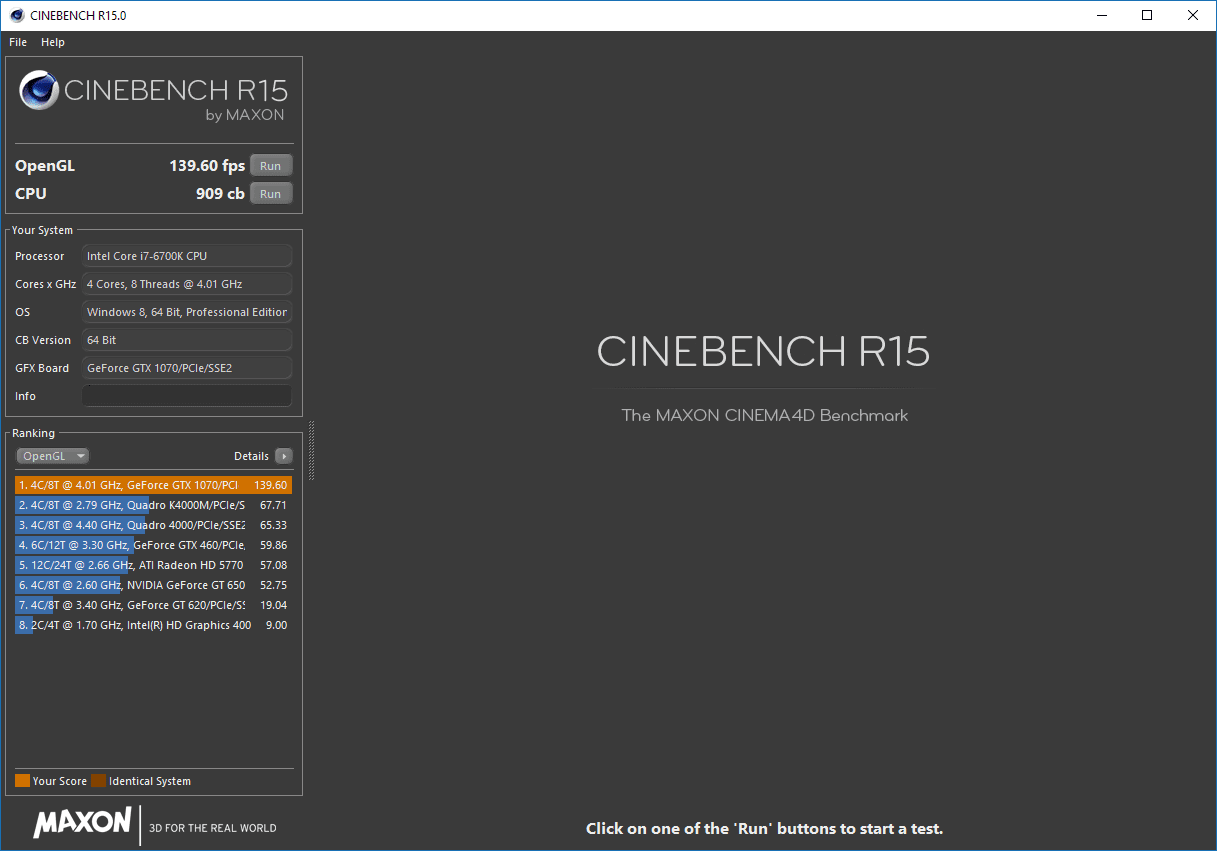Click the brown Identical System legend swatch
The height and width of the screenshot is (851, 1217).
coord(98,781)
